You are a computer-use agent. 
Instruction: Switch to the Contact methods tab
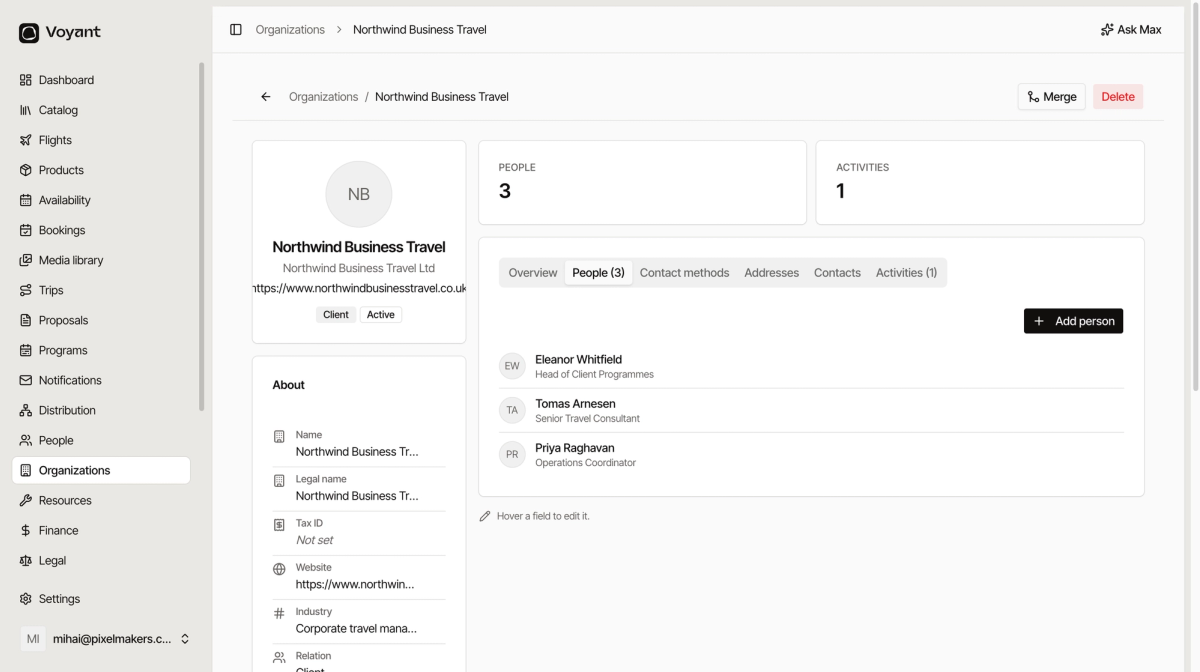click(x=684, y=273)
